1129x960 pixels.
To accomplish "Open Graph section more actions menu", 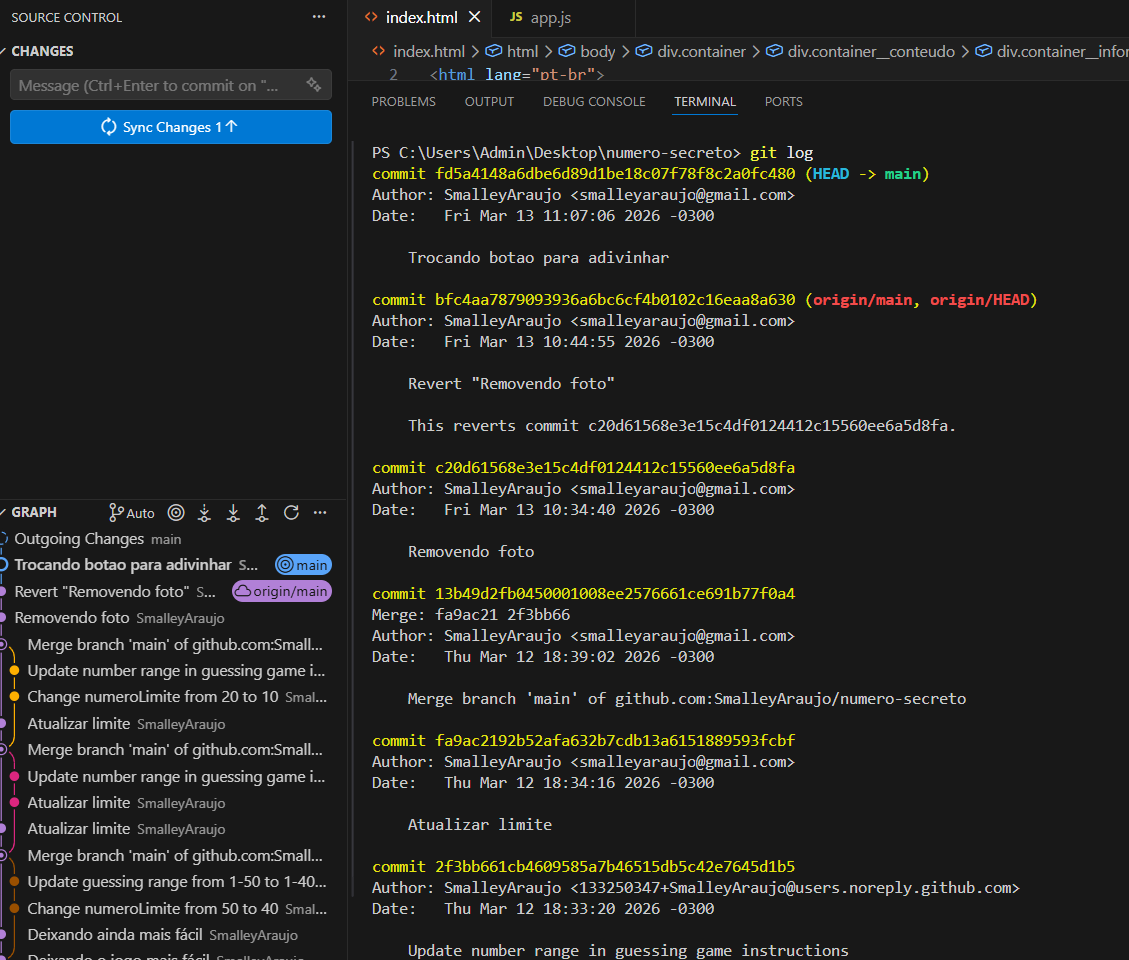I will coord(320,513).
